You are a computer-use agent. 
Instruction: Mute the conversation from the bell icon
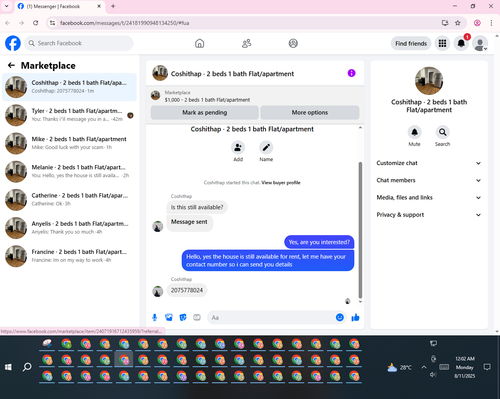414,132
